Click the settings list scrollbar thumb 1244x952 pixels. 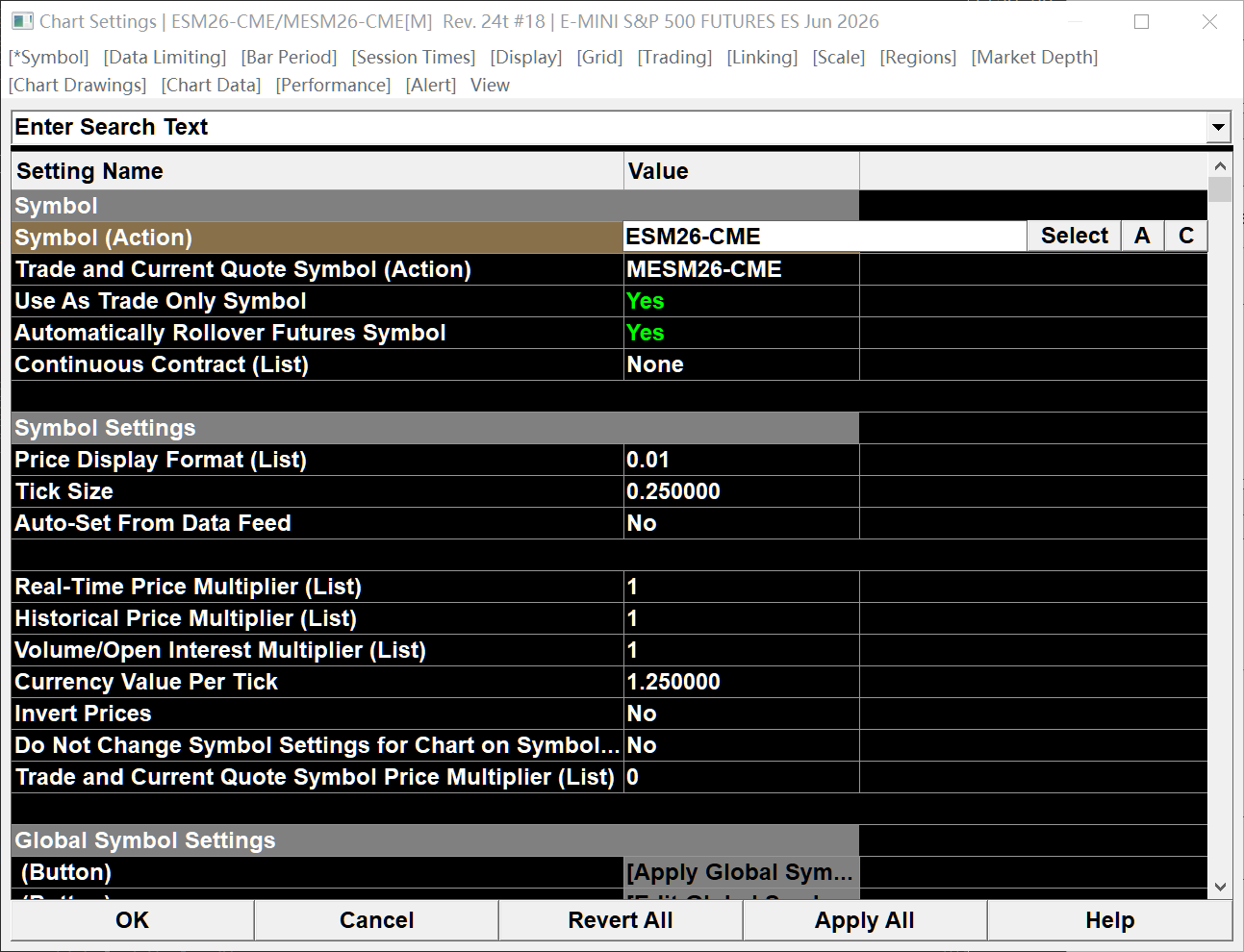click(x=1220, y=189)
